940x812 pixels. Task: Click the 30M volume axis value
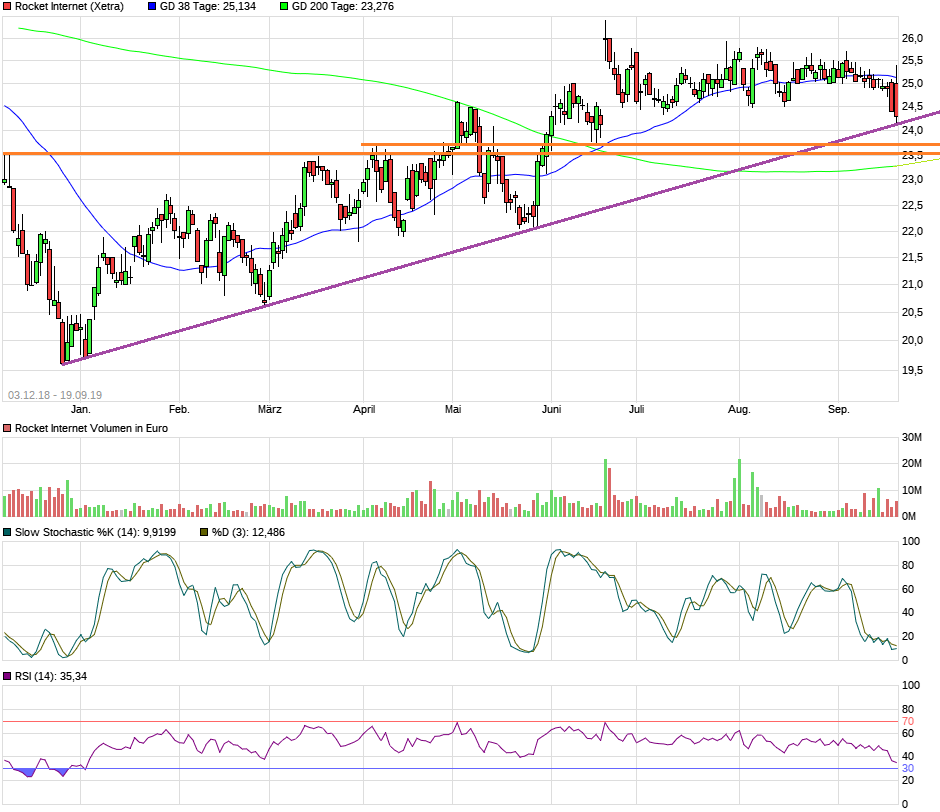click(912, 437)
